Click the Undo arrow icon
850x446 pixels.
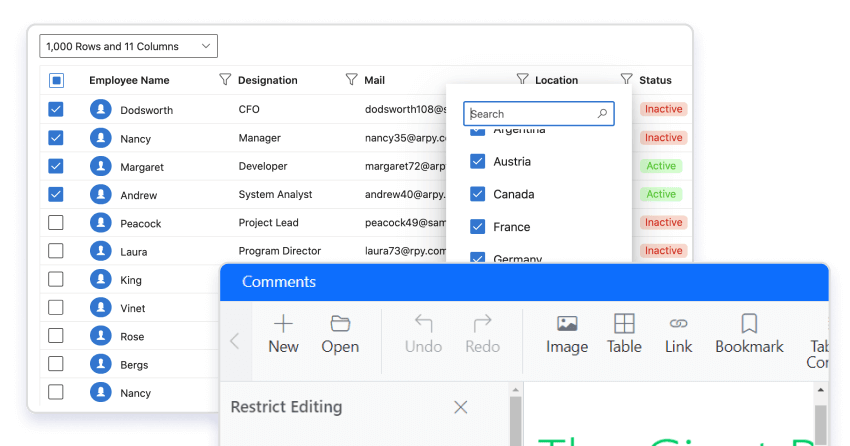423,323
